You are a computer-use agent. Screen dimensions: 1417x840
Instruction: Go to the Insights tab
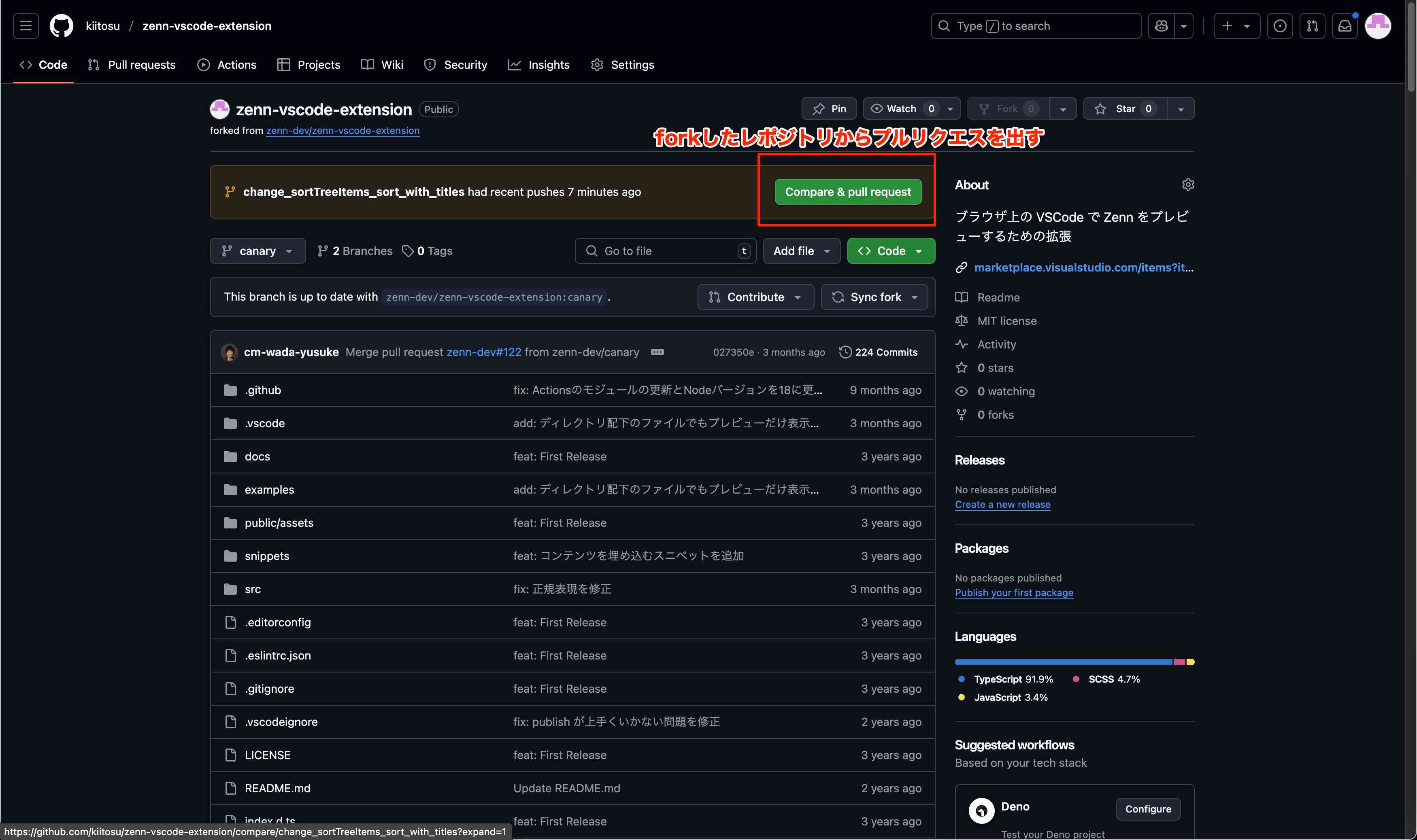[x=538, y=64]
